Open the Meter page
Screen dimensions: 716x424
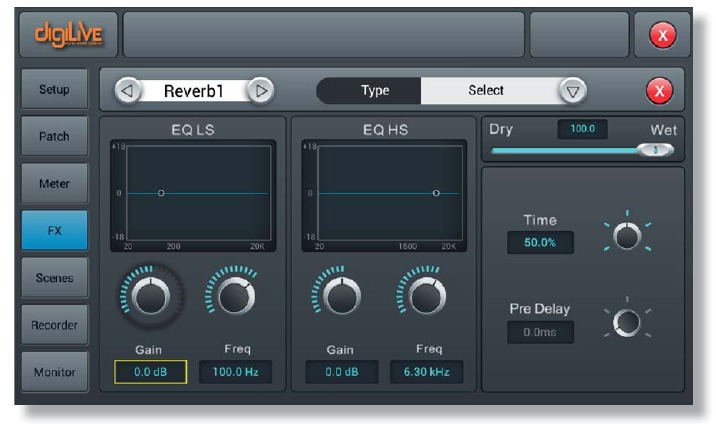coord(54,183)
